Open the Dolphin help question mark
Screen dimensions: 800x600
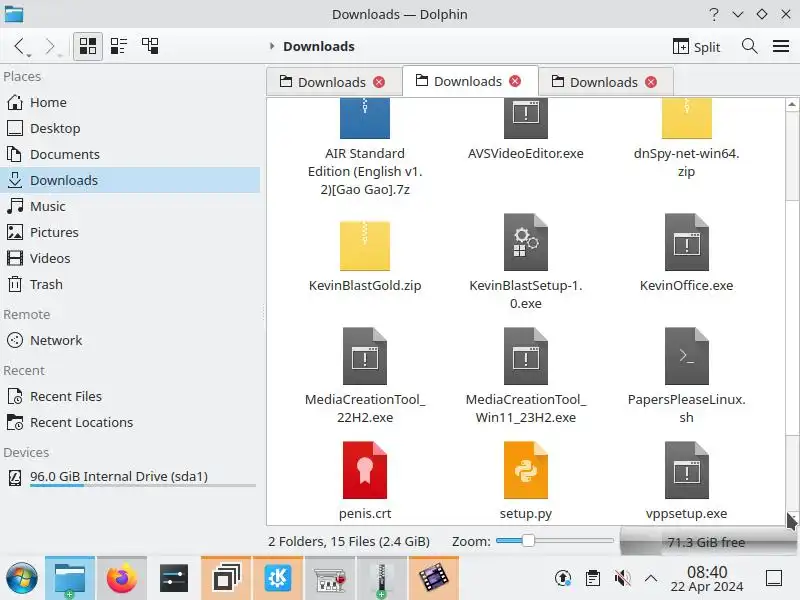click(714, 14)
